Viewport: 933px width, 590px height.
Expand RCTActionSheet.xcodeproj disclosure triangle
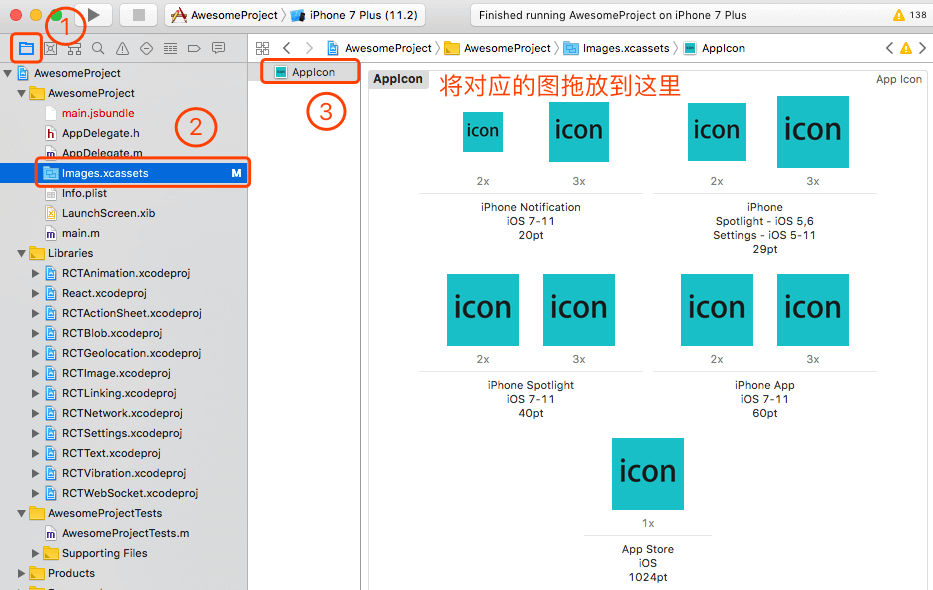click(x=35, y=313)
